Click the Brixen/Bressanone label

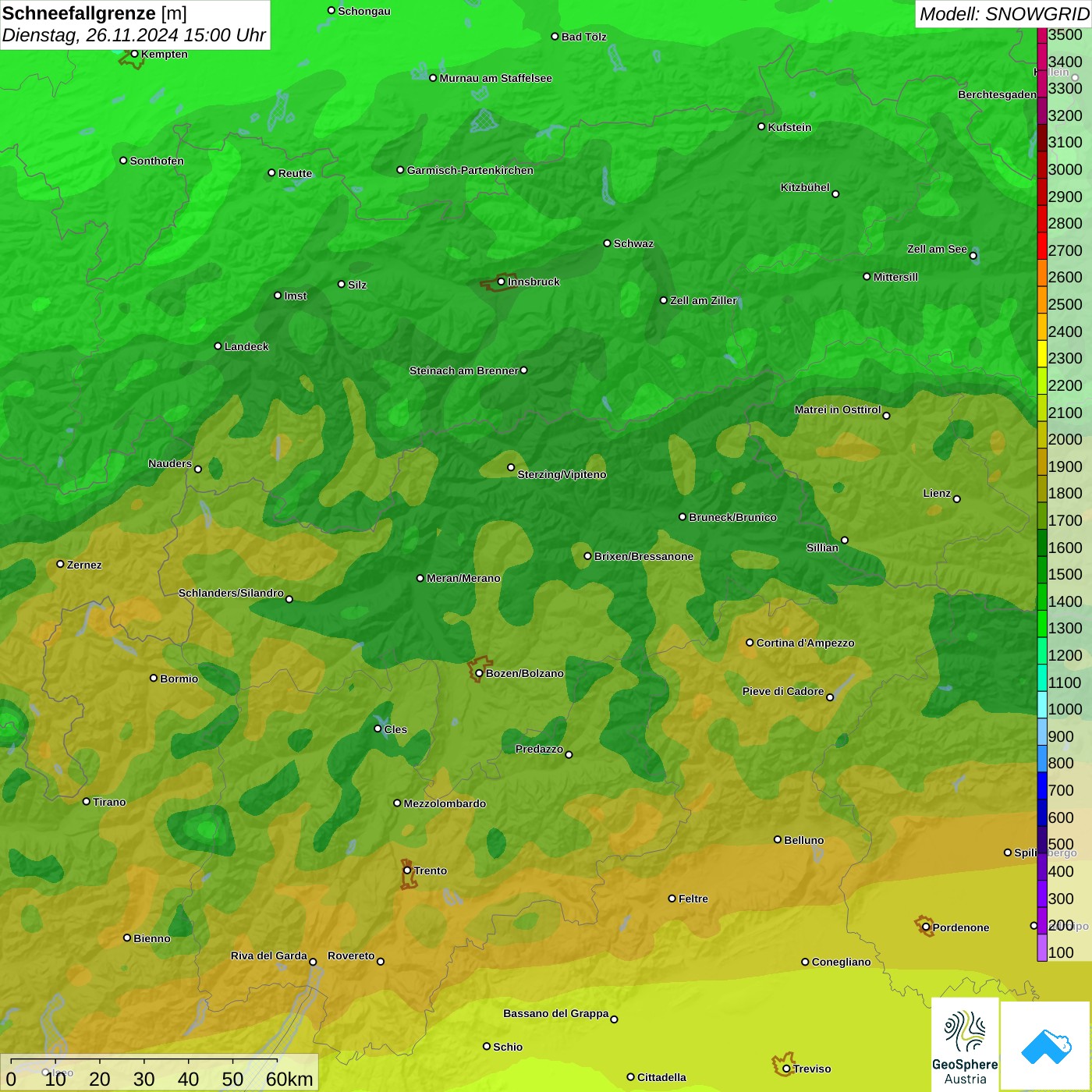click(x=643, y=556)
